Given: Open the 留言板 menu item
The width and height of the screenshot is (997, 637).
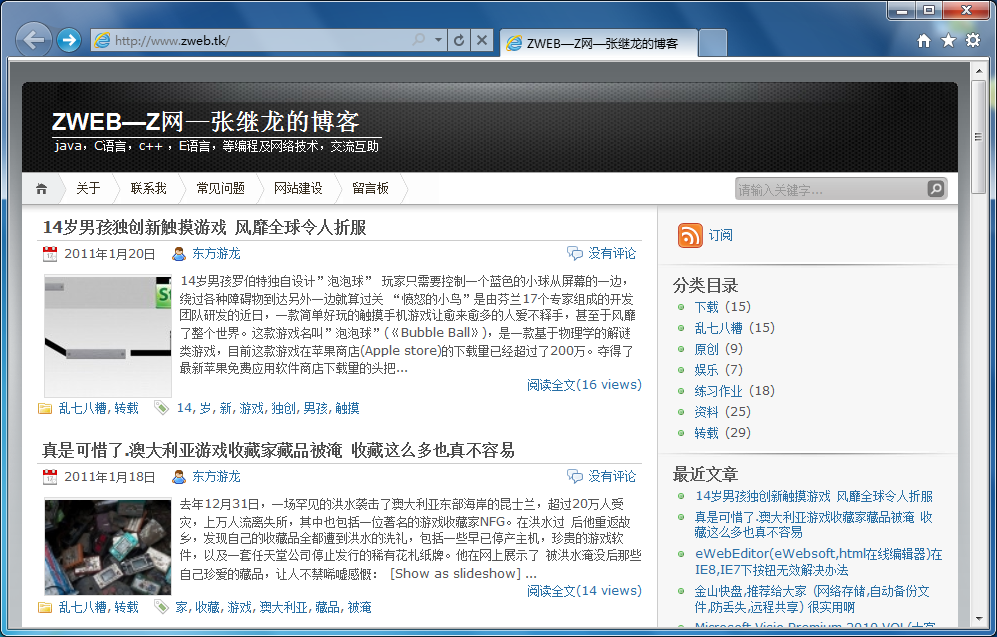Looking at the screenshot, I should (370, 188).
